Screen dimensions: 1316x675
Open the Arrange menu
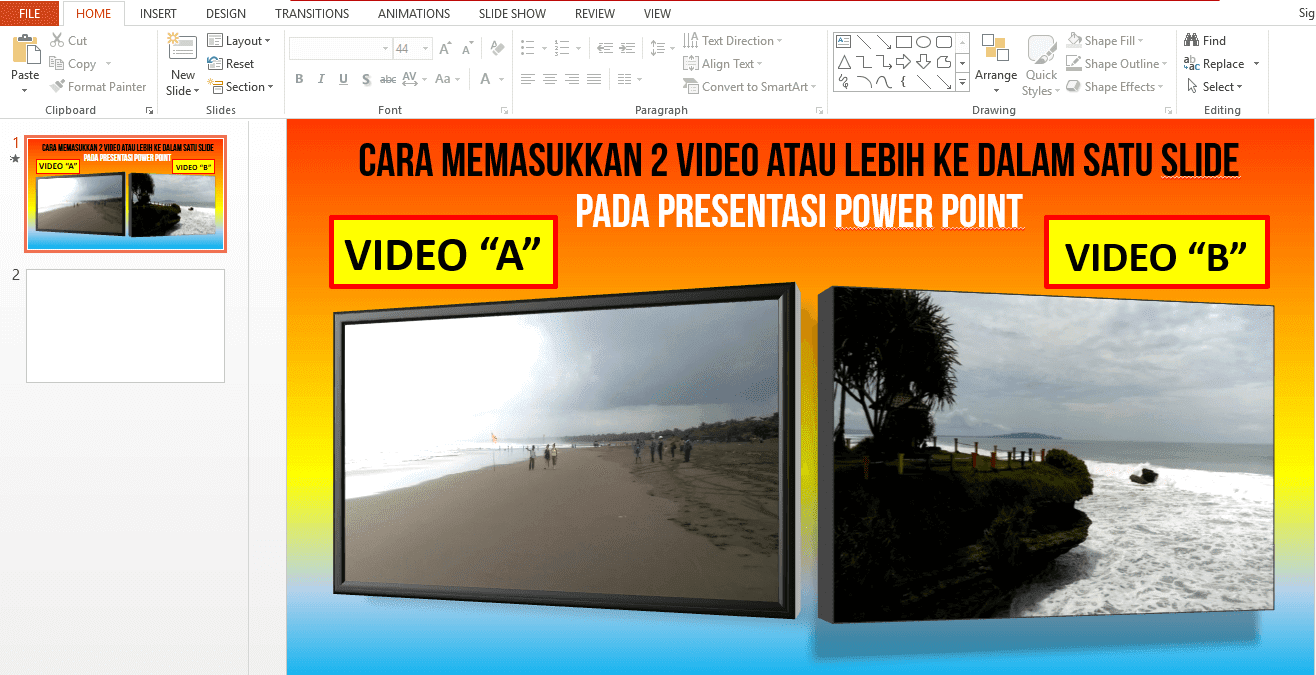coord(996,66)
